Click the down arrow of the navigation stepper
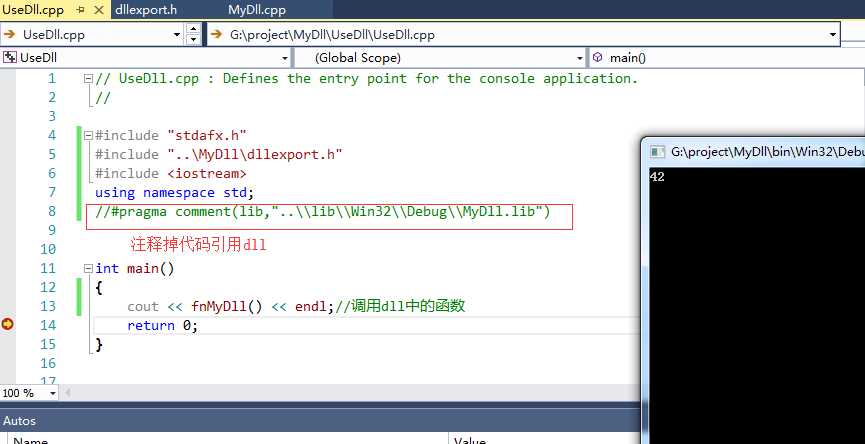The width and height of the screenshot is (865, 444). pyautogui.click(x=193, y=40)
